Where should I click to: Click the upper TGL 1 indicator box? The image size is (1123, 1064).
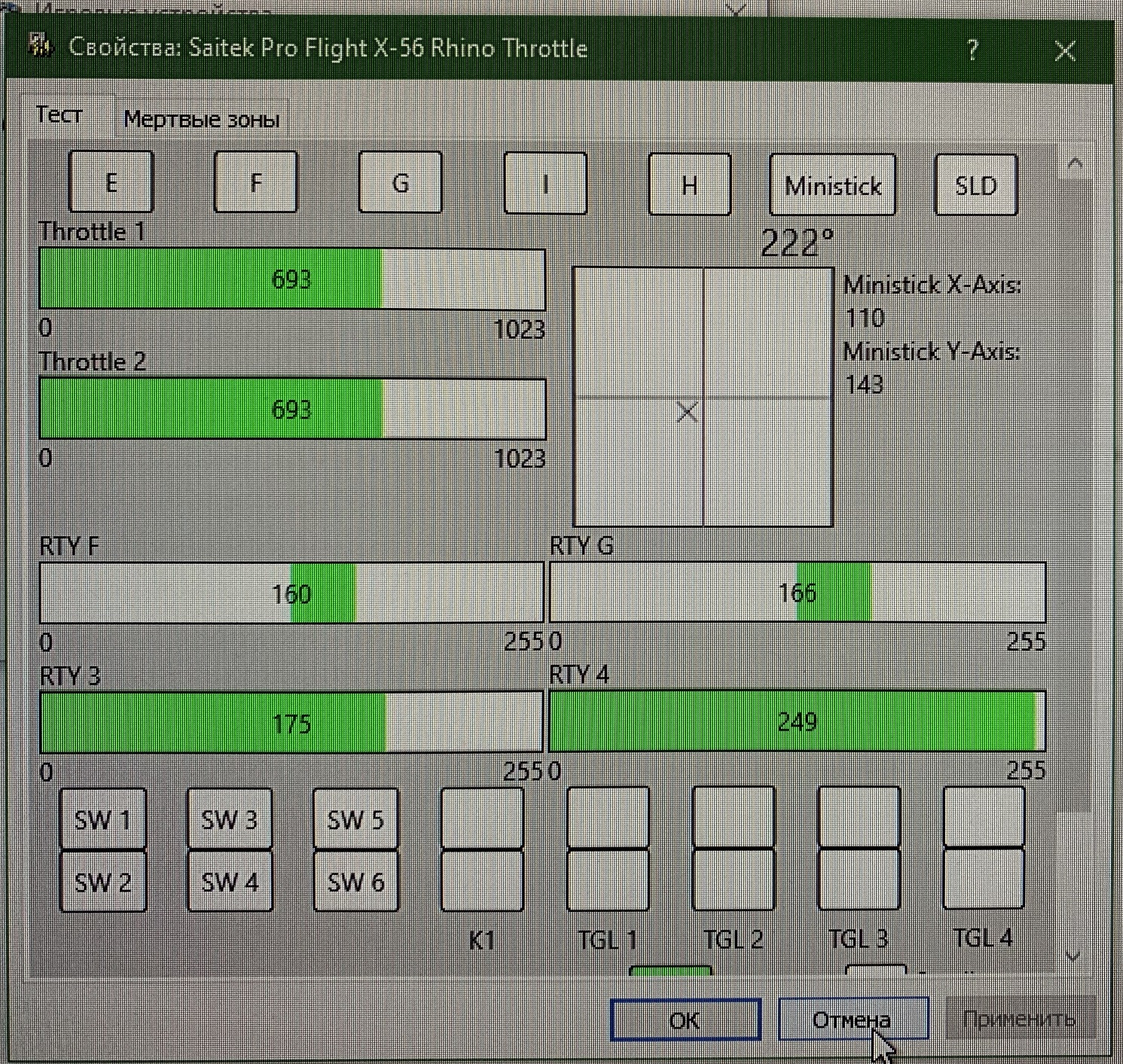tap(608, 818)
